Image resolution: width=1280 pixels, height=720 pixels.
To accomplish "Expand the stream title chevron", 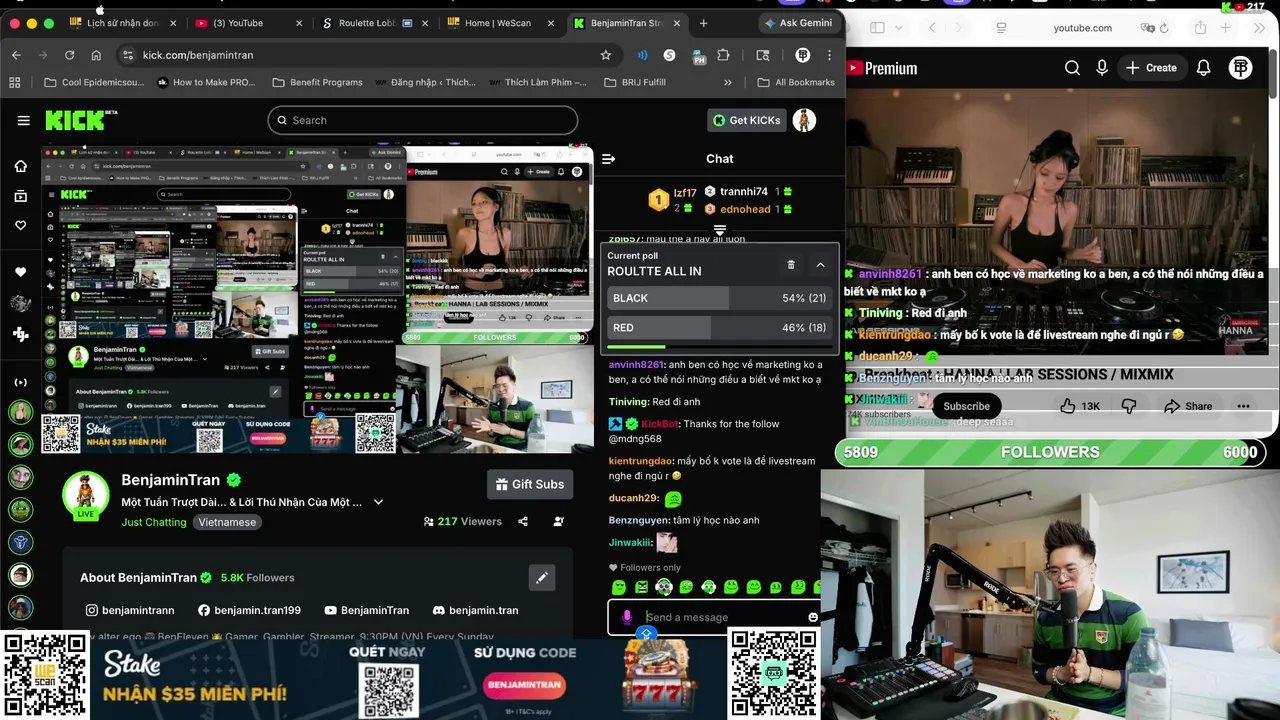I will 378,502.
